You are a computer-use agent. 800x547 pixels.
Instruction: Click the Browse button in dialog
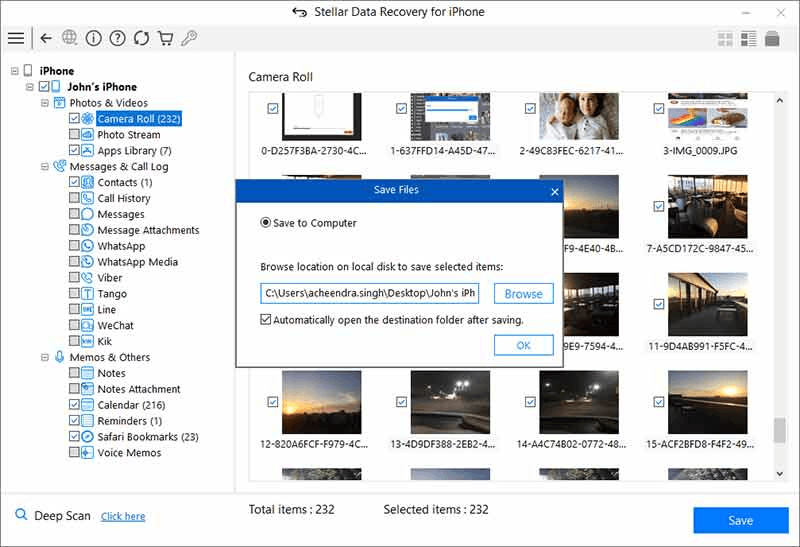tap(523, 294)
